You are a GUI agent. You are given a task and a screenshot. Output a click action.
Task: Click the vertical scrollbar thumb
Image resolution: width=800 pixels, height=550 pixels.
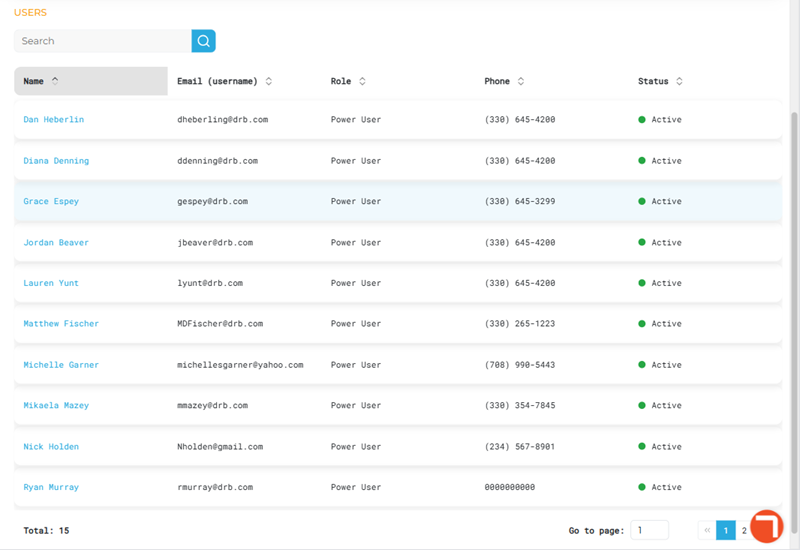pos(794,321)
